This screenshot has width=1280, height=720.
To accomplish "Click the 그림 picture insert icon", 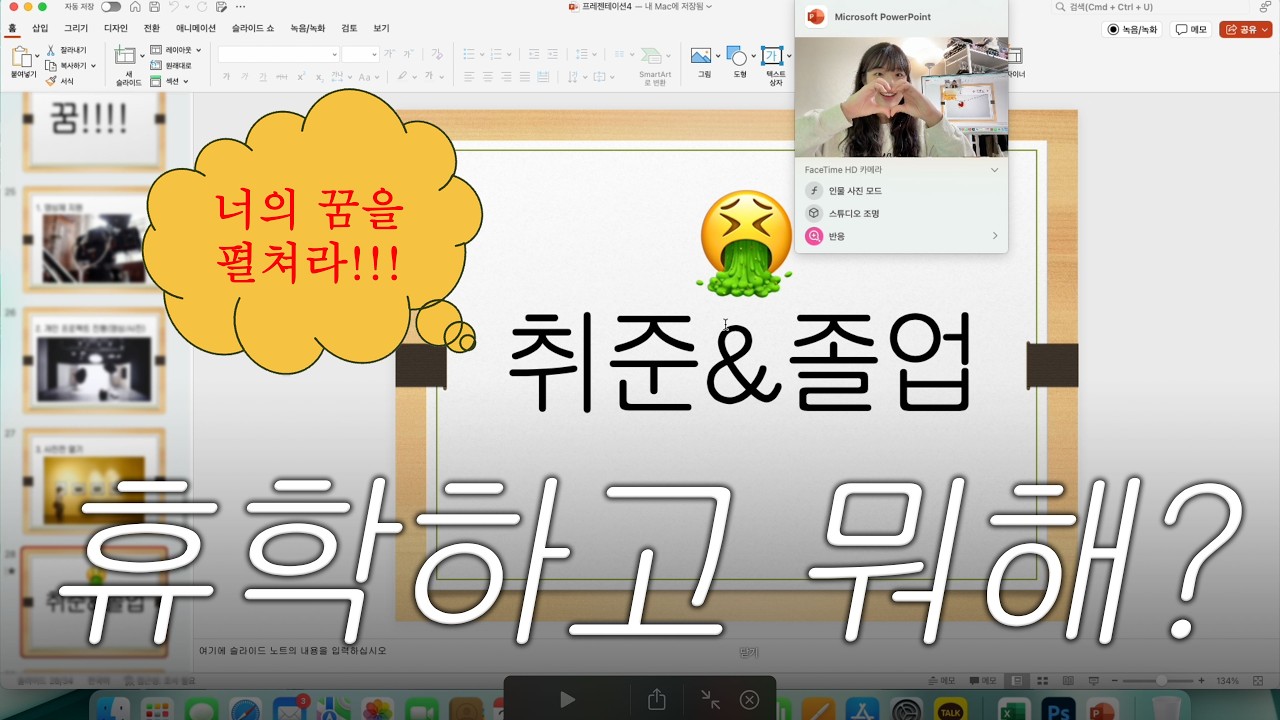I will point(701,56).
